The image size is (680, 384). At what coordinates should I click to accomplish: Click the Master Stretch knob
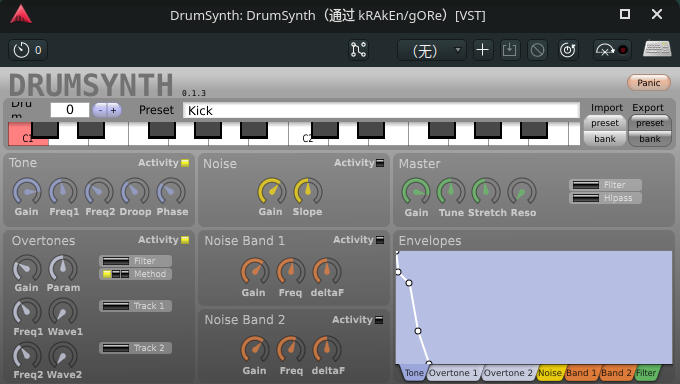486,191
